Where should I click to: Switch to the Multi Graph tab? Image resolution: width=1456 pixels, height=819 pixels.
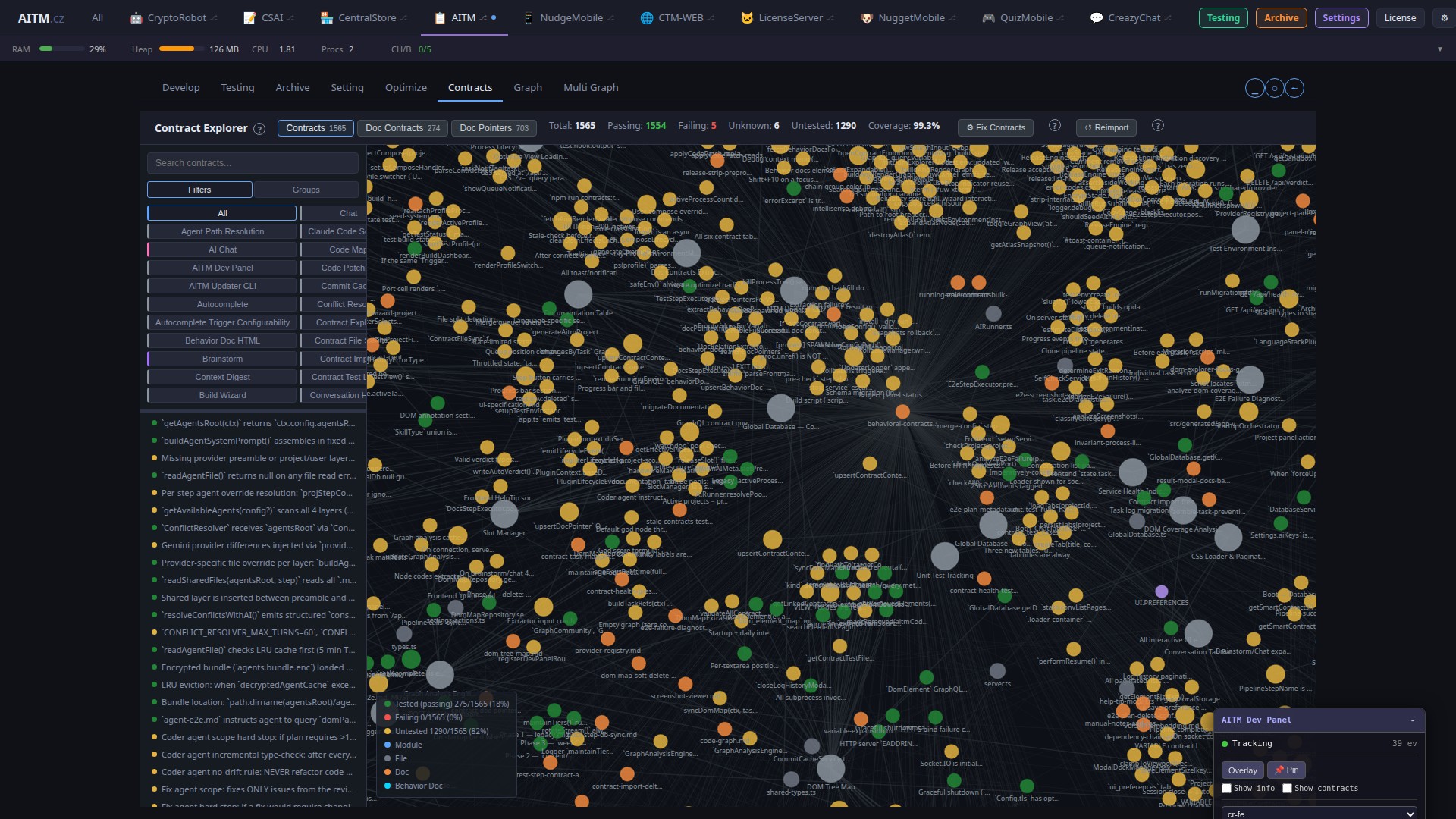[591, 88]
